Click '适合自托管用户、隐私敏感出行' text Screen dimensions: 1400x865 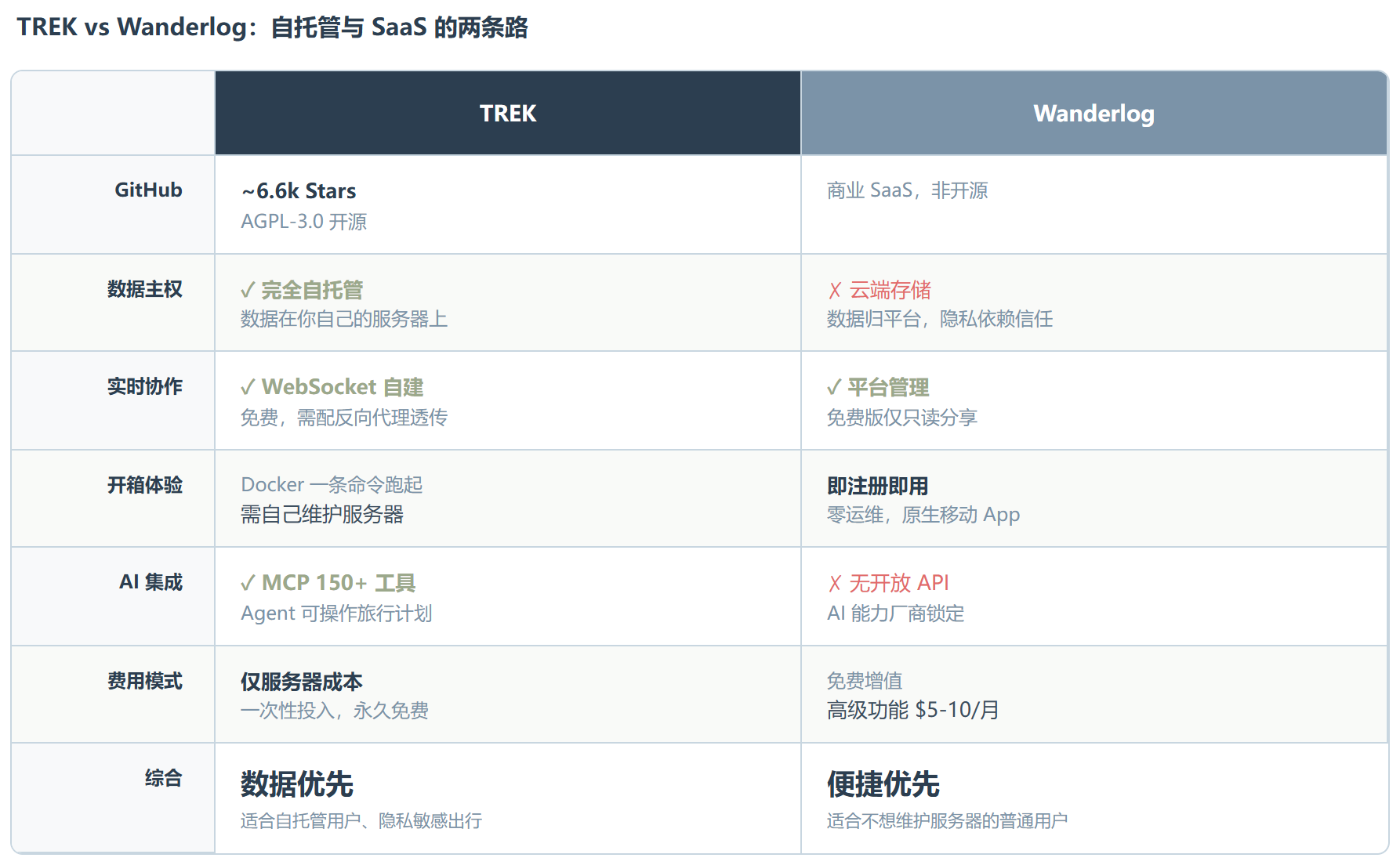tap(361, 820)
